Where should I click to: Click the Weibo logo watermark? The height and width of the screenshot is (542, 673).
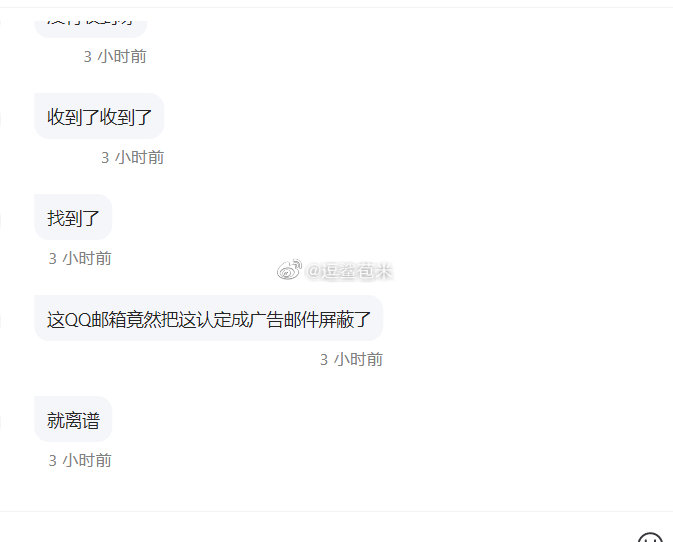pos(289,269)
